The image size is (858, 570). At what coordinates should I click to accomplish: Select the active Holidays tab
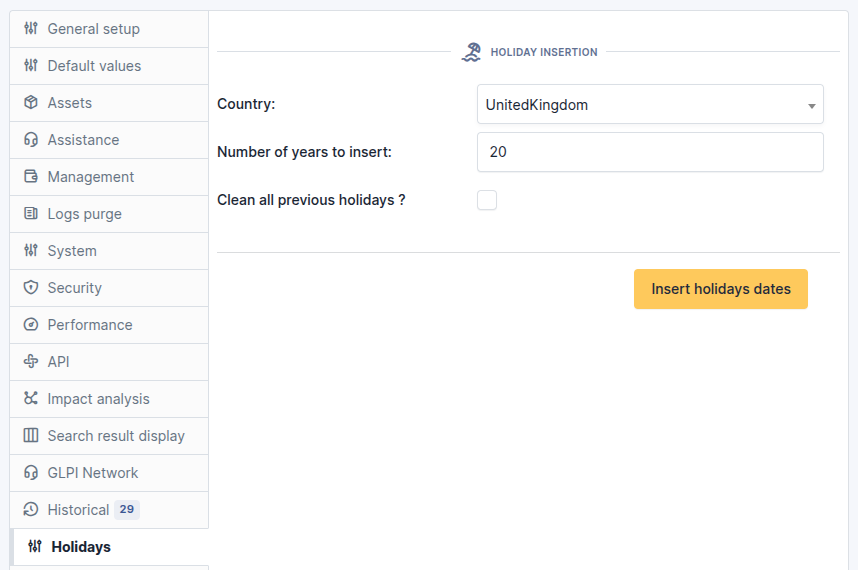(x=81, y=547)
